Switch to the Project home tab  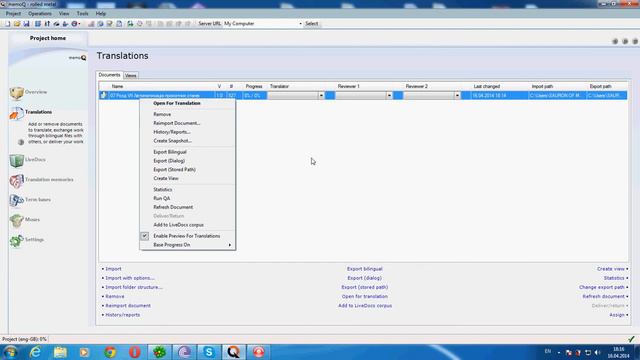(48, 38)
